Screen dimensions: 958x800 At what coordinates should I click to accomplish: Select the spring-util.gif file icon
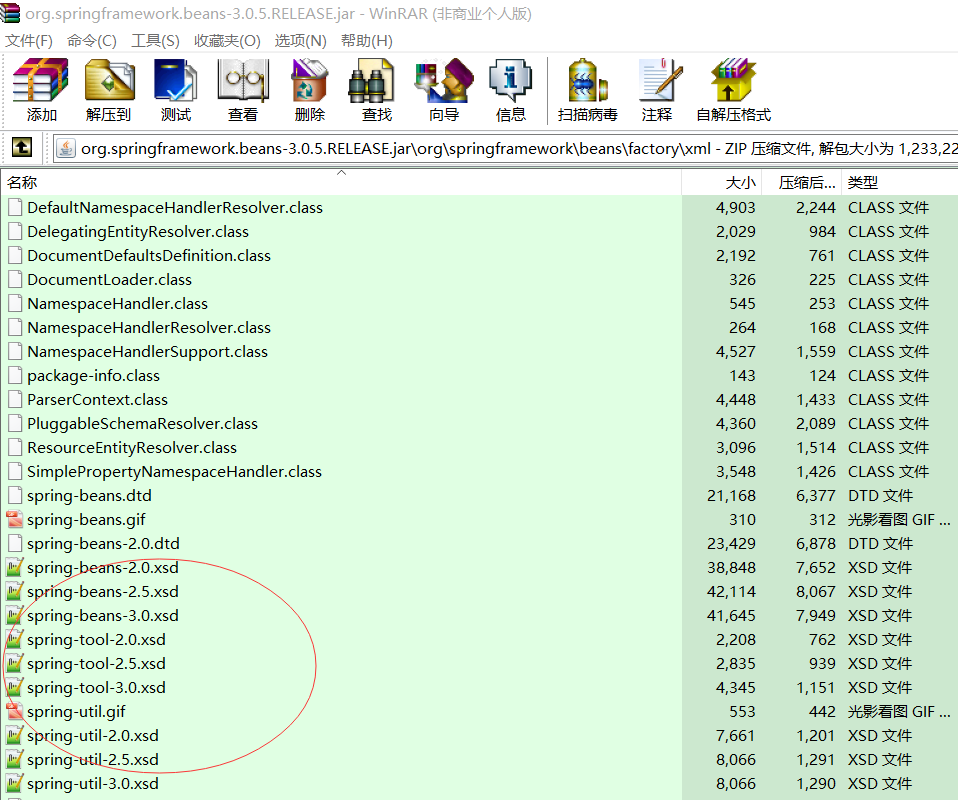(15, 711)
